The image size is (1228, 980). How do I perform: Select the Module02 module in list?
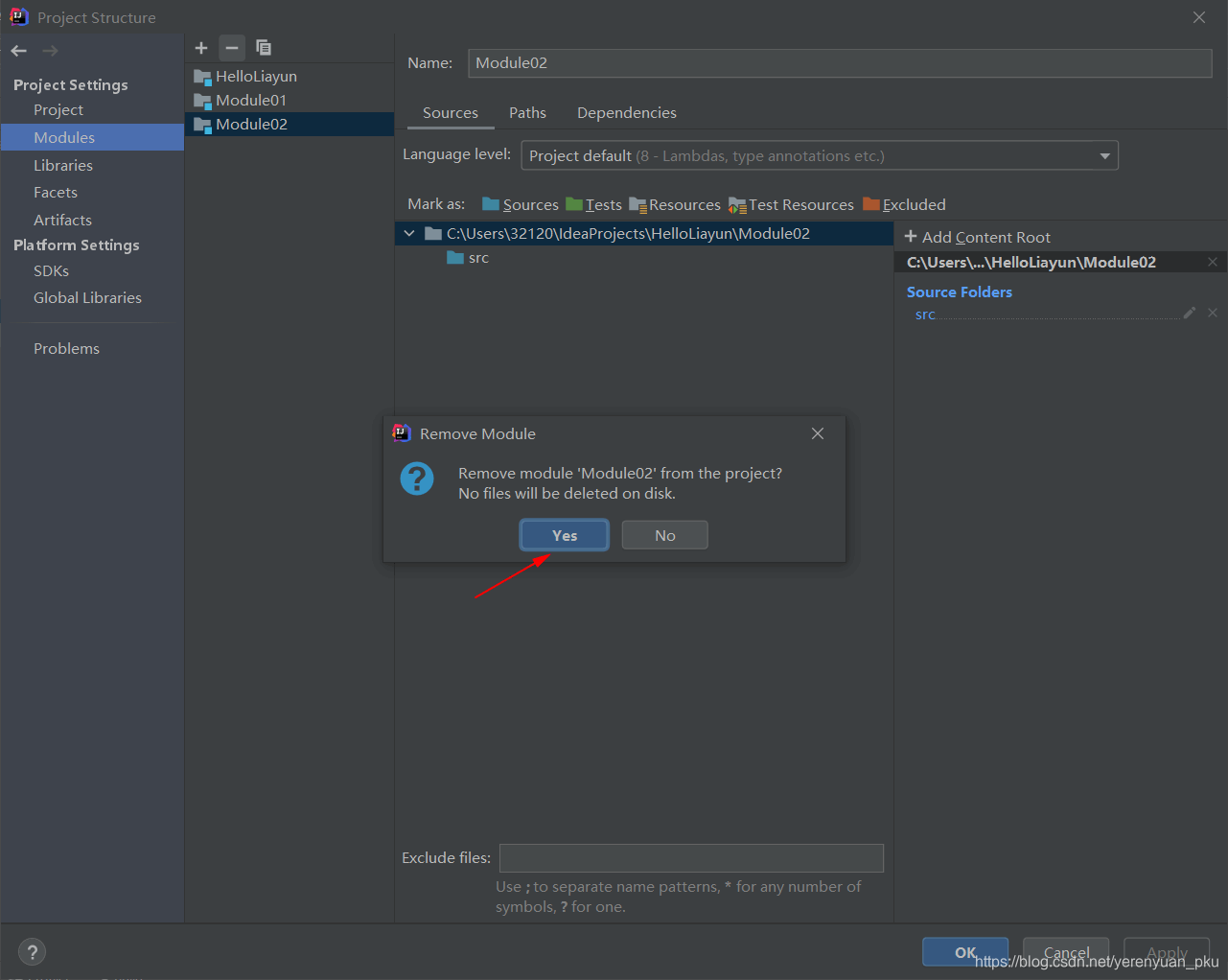[x=290, y=124]
